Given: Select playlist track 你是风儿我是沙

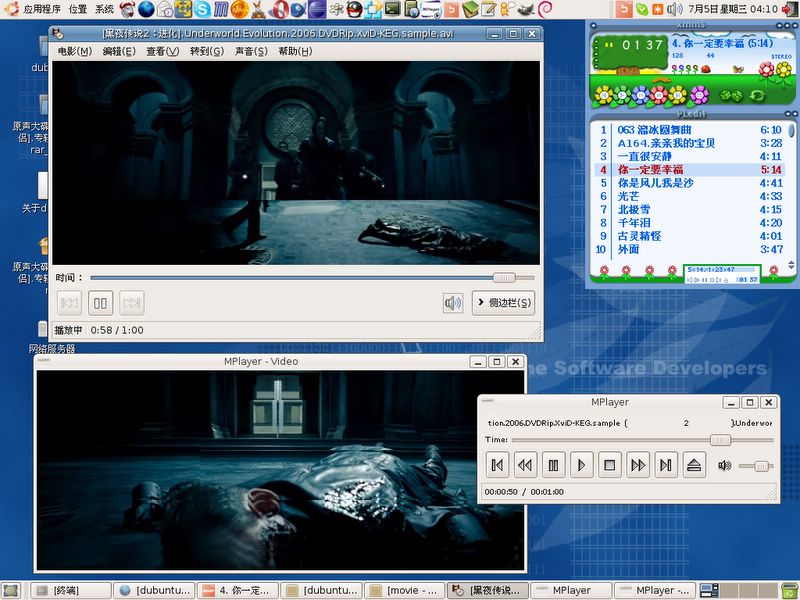Looking at the screenshot, I should pos(689,183).
